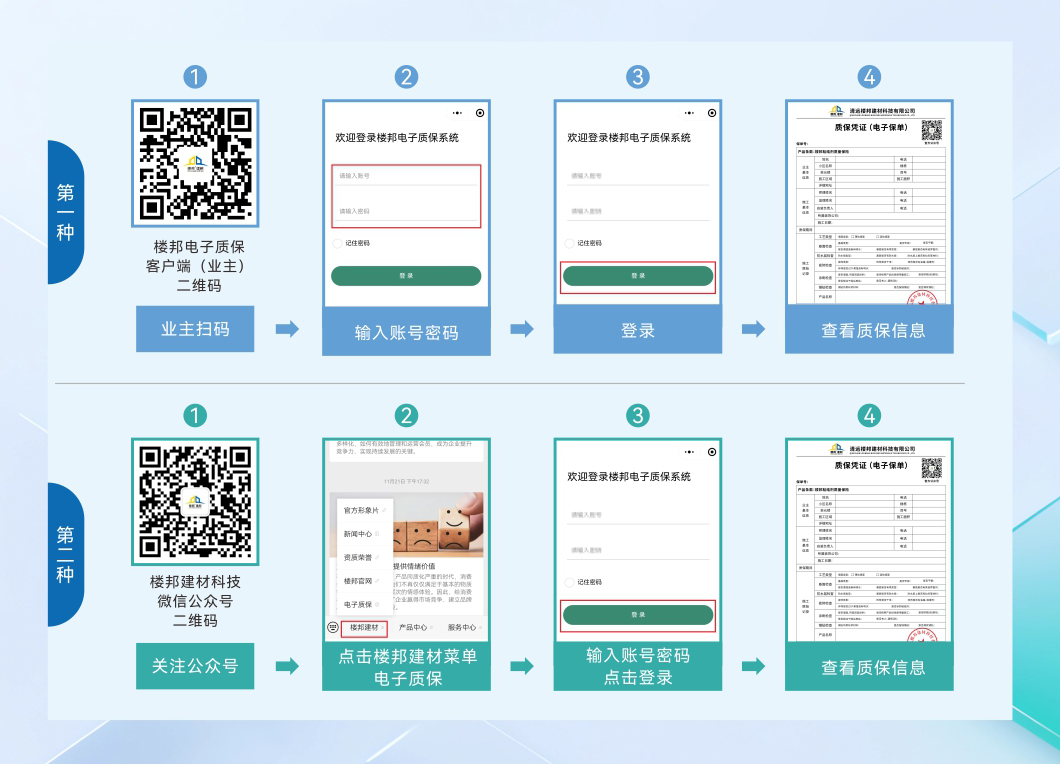Open the 楼邦建材 bottom menu tab

point(364,627)
